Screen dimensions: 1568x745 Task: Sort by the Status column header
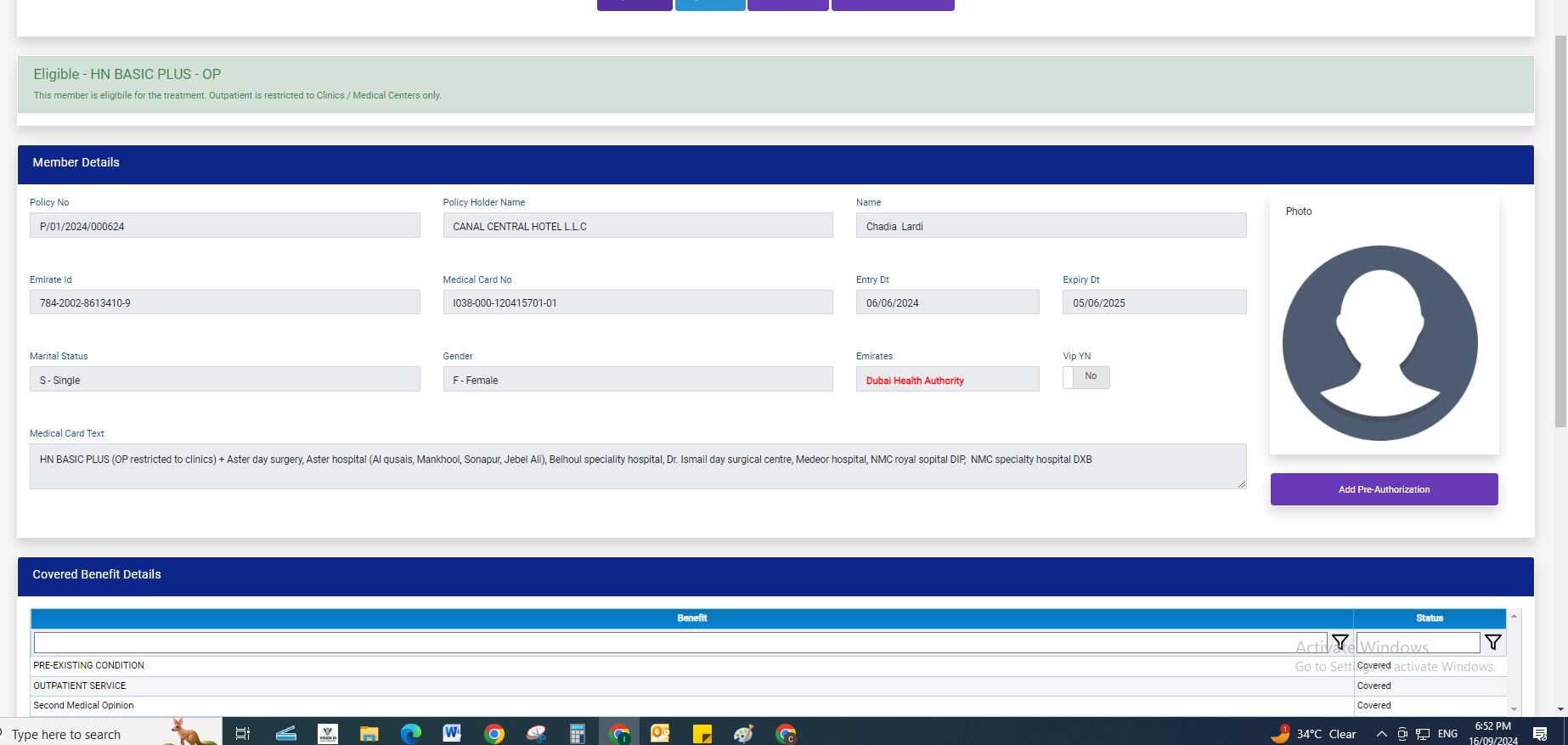1430,618
